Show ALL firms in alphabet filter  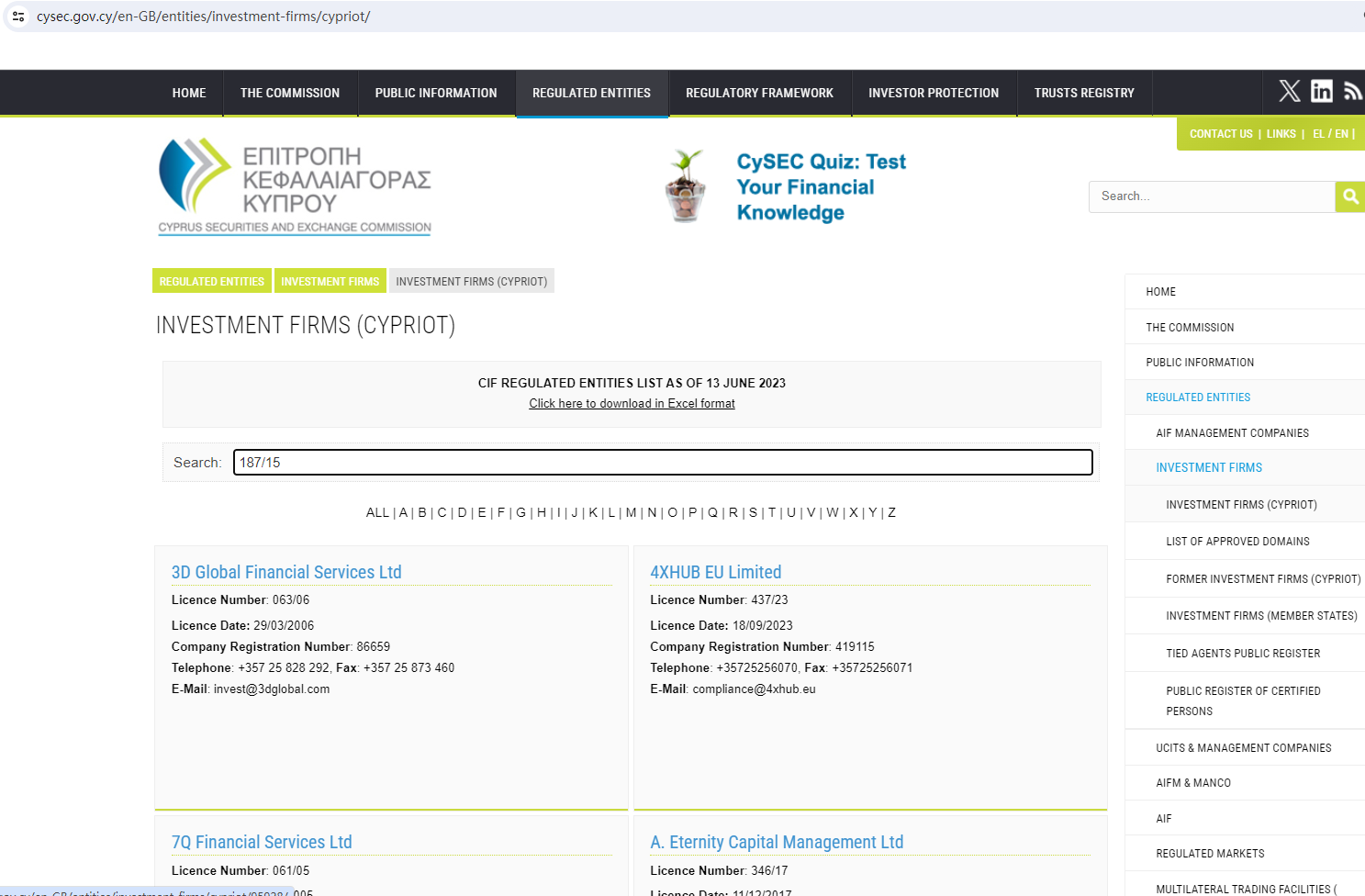click(x=377, y=513)
